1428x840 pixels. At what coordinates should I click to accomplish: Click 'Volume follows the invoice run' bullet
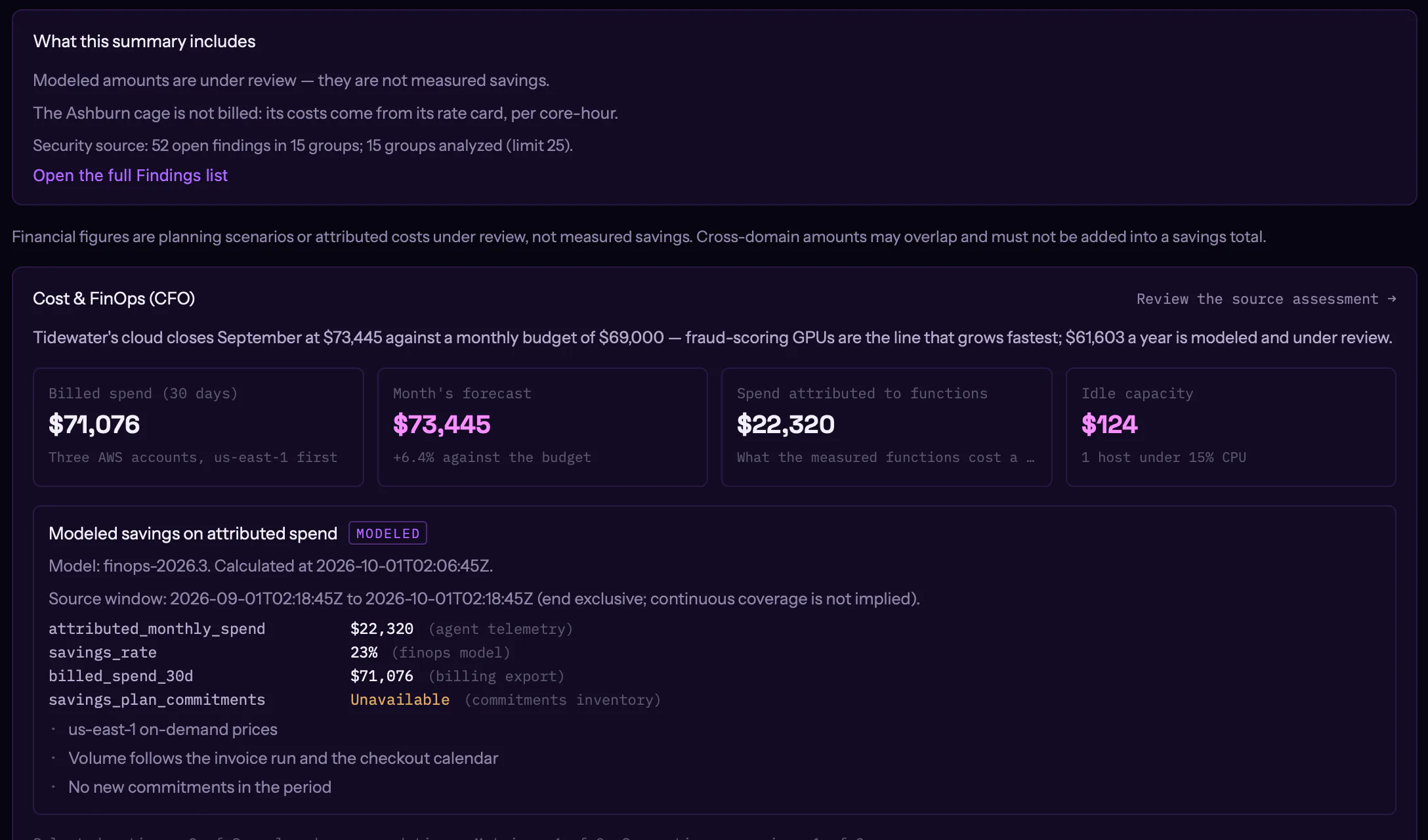[283, 758]
